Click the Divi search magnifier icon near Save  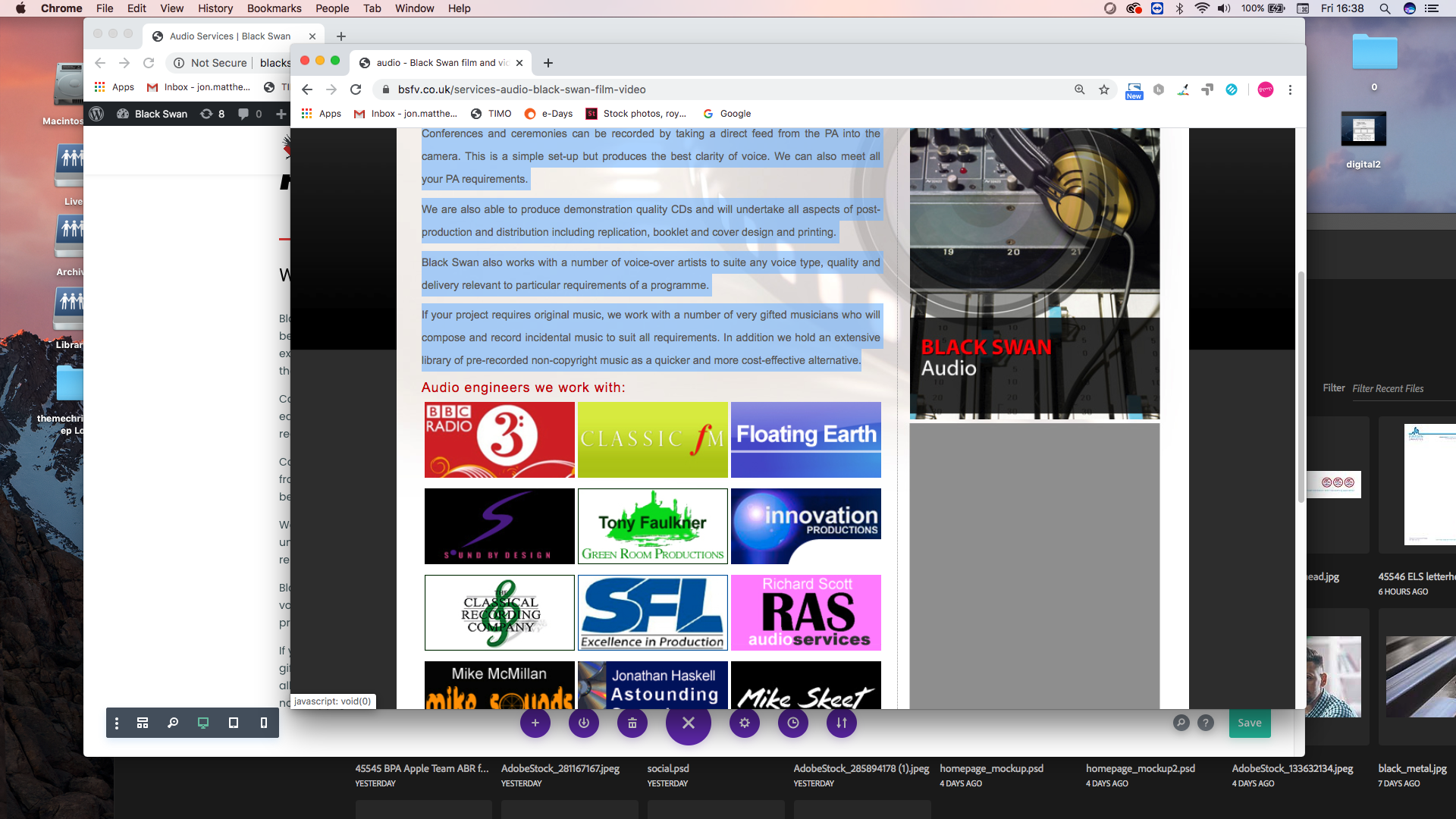(1181, 723)
